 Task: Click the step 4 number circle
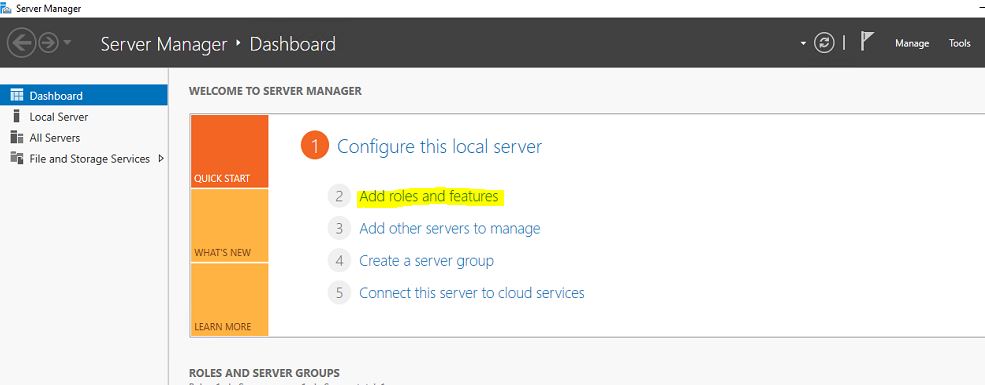pyautogui.click(x=339, y=261)
